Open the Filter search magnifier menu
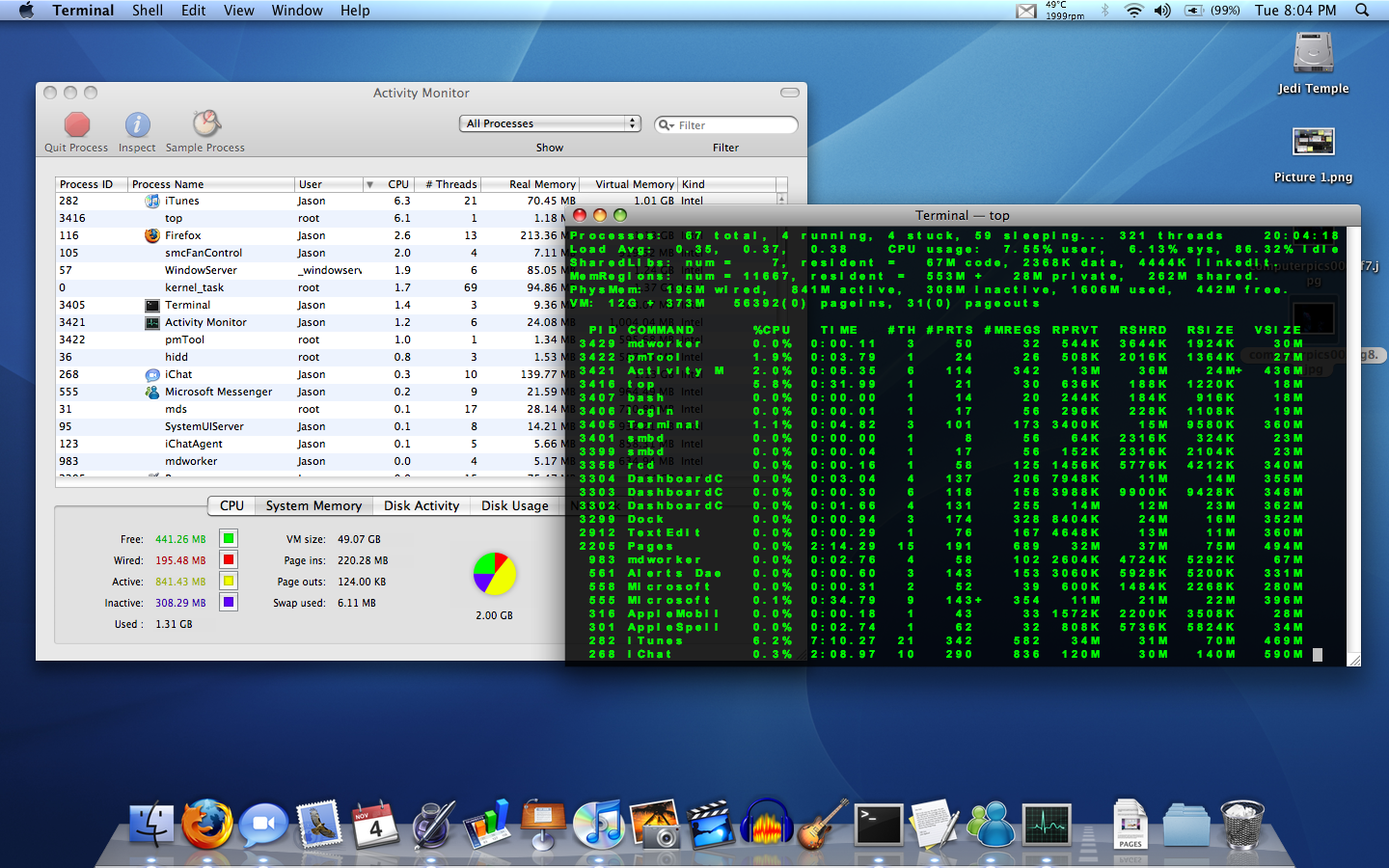 (666, 125)
